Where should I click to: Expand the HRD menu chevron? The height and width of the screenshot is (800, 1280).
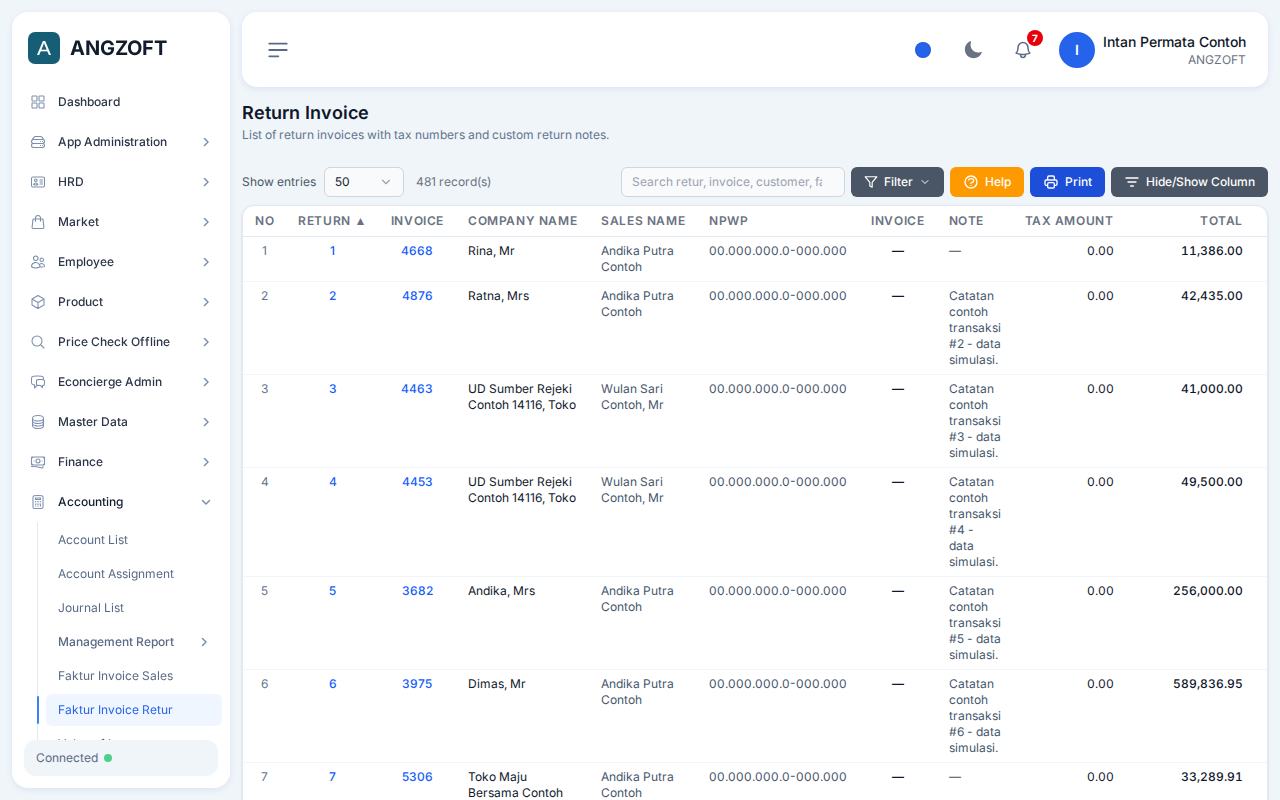click(x=206, y=182)
